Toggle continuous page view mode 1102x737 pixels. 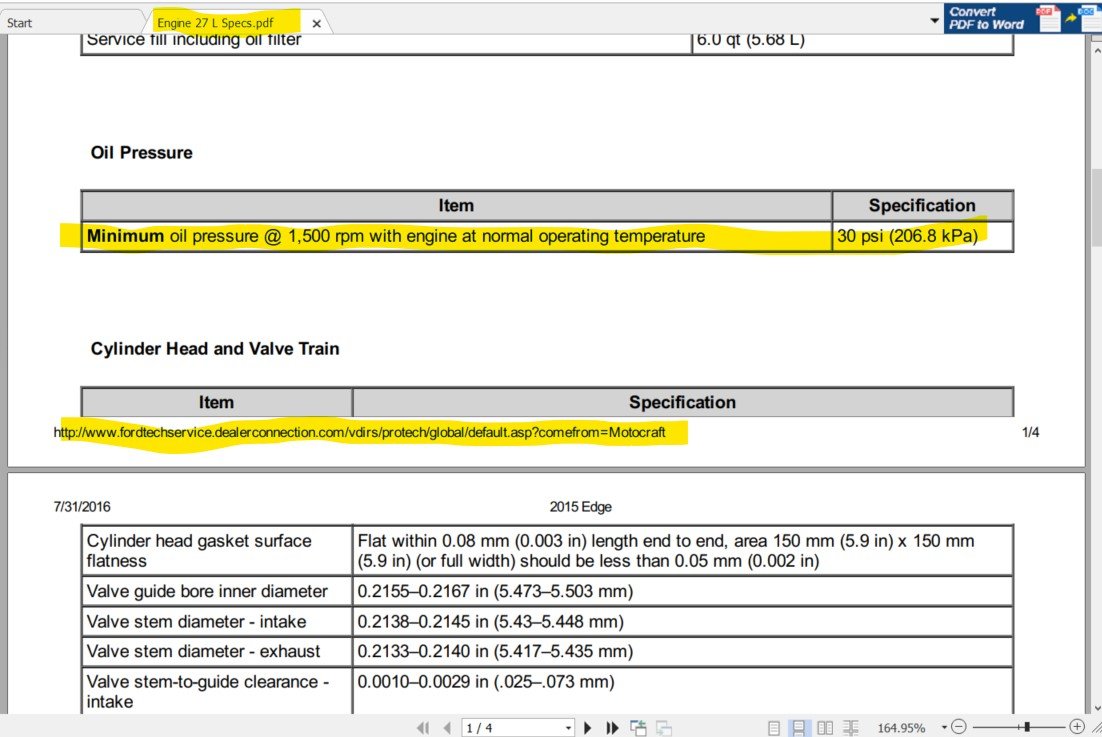(800, 728)
